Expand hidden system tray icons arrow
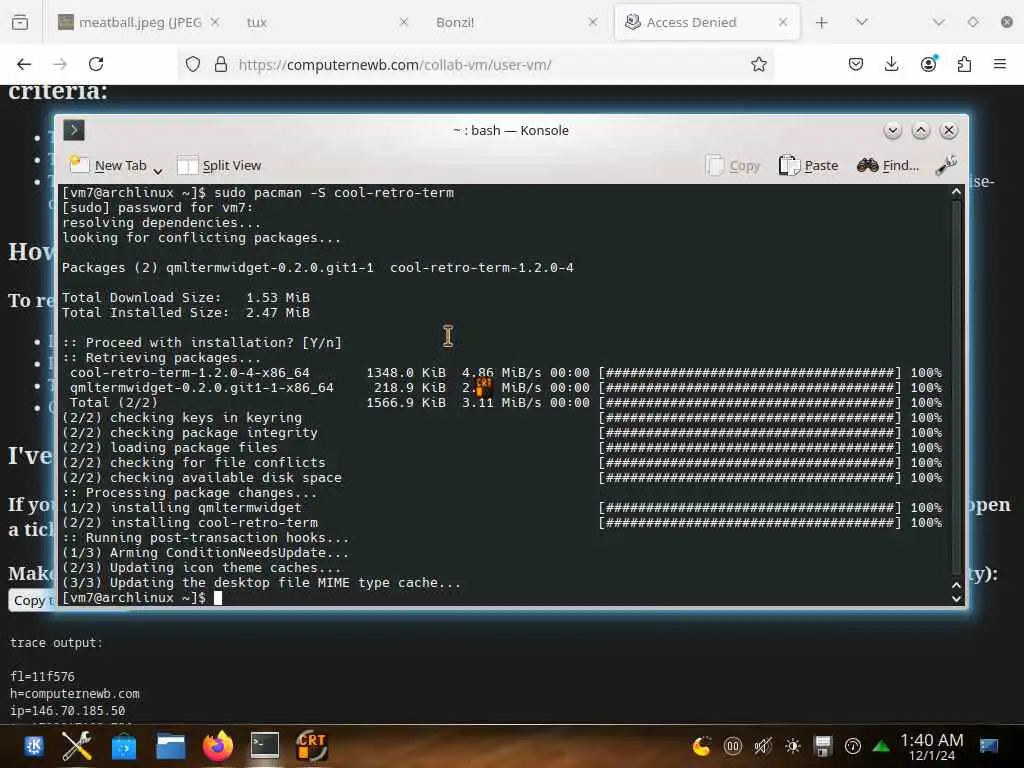 point(881,745)
